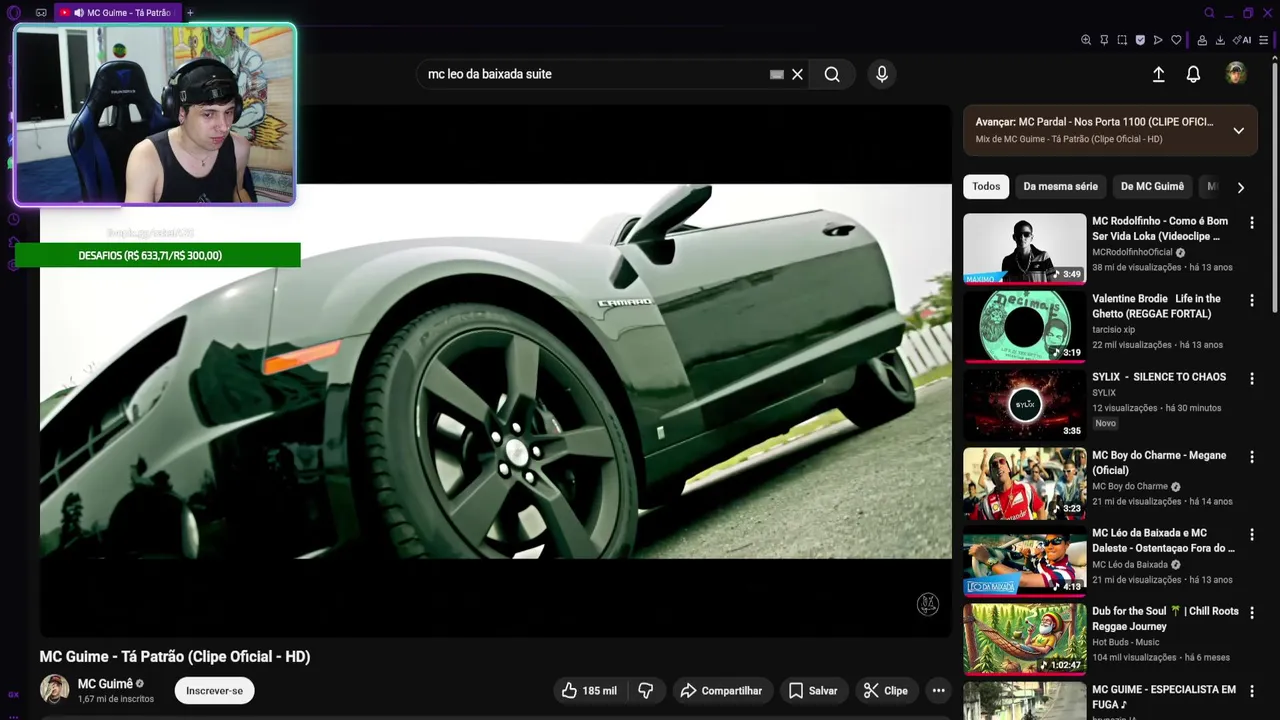Open Dub for the Soul Chill Roots title

tap(1165, 618)
